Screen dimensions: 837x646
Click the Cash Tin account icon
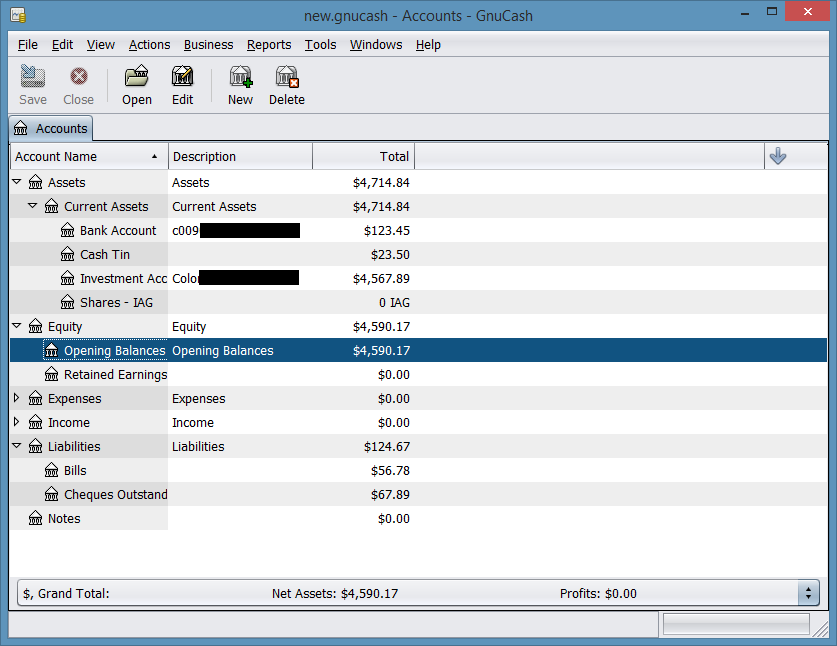[x=67, y=255]
